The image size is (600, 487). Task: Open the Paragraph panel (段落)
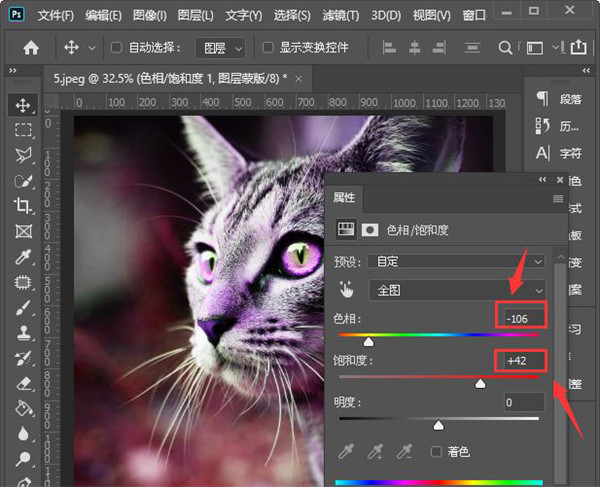pyautogui.click(x=558, y=99)
